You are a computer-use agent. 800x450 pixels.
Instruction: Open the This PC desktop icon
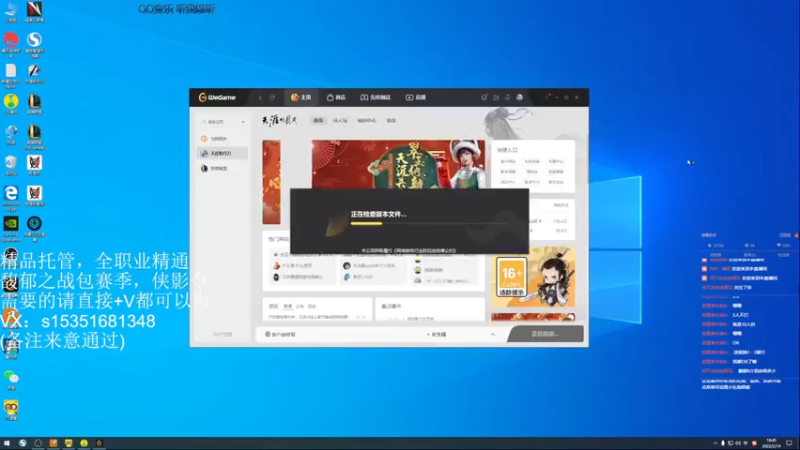[11, 12]
